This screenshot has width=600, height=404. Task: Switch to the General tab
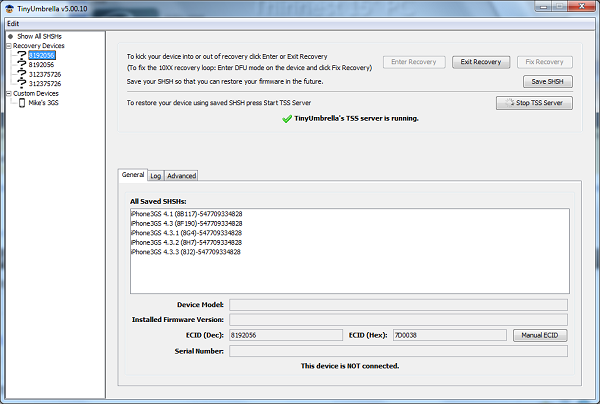[x=133, y=174]
